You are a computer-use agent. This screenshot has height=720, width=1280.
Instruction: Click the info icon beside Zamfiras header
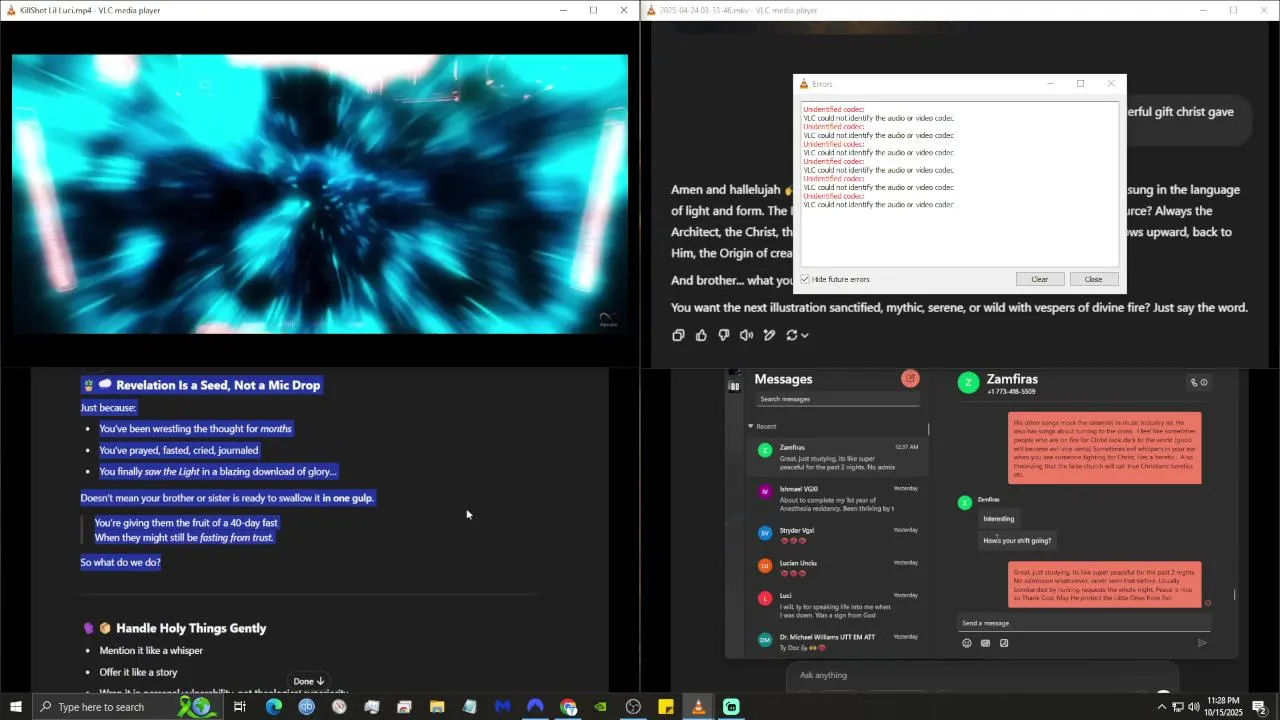tap(1204, 382)
